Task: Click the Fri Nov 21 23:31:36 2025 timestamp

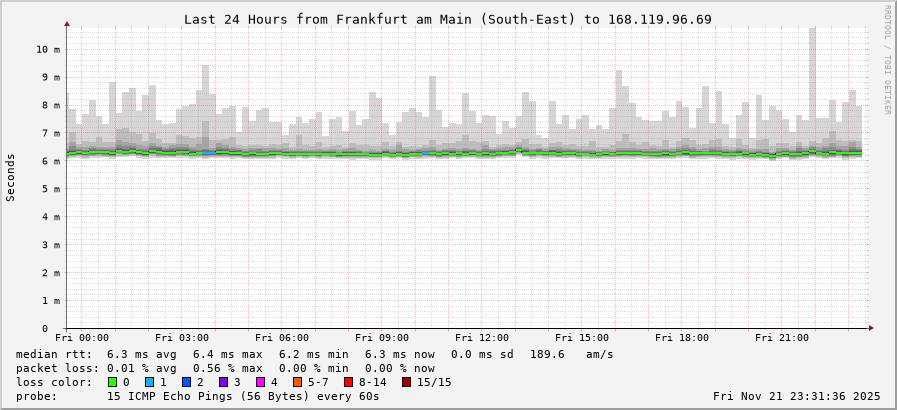Action: click(796, 396)
